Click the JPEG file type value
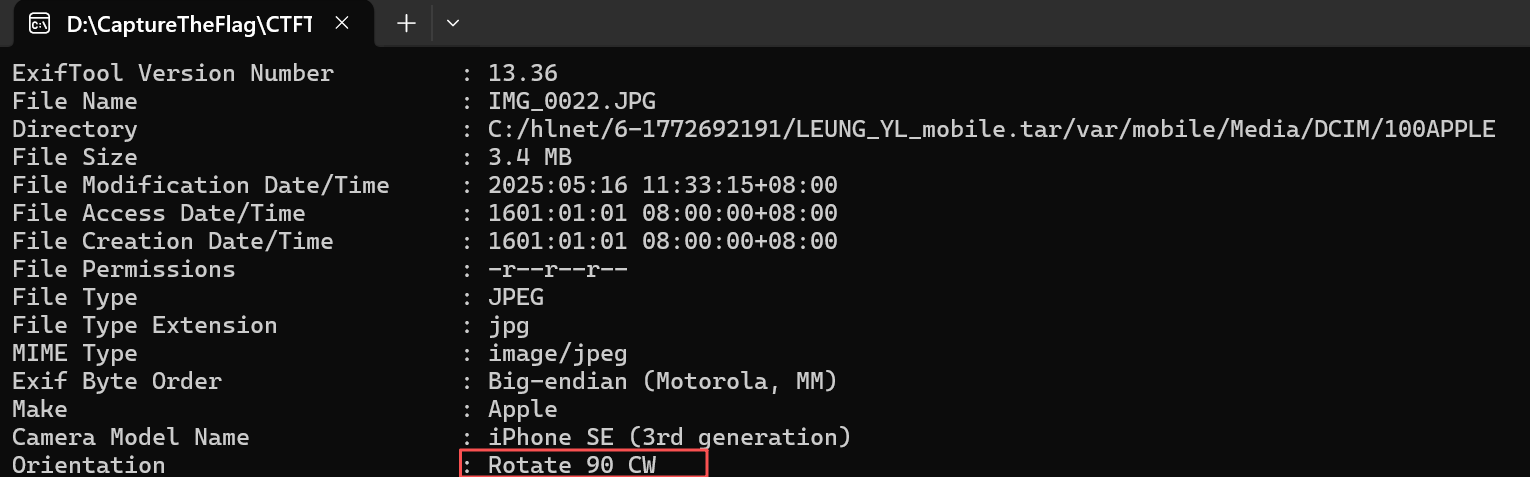Screen dimensions: 1530x477 (516, 297)
